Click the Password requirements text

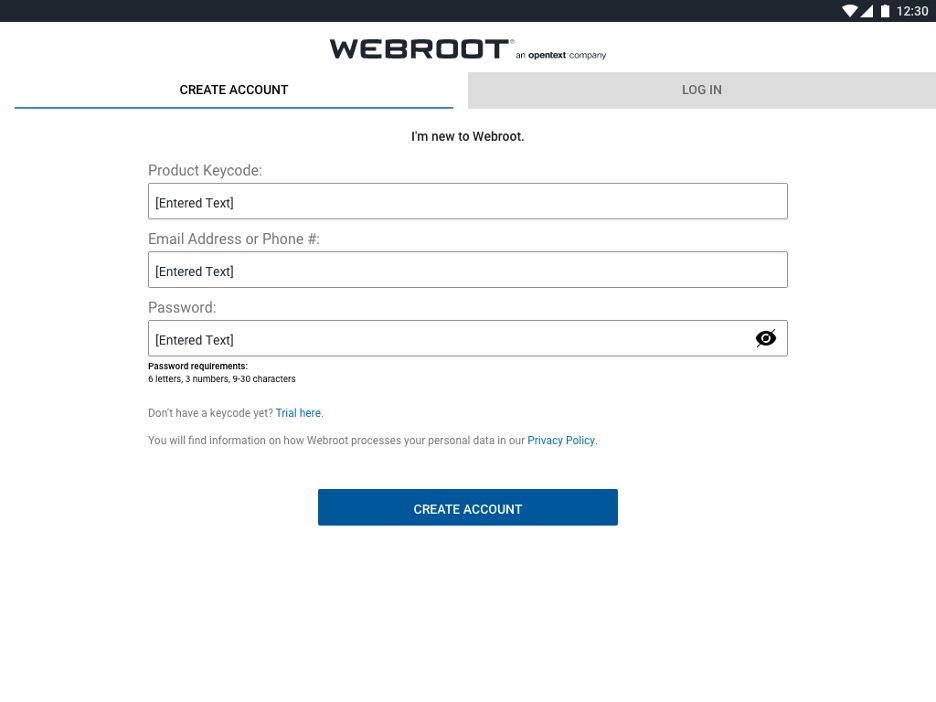pos(222,373)
